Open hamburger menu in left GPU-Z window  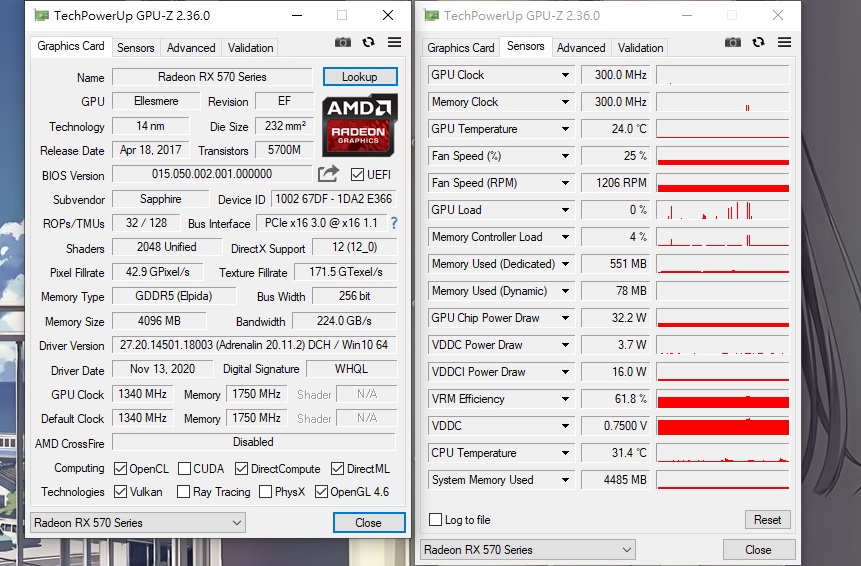coord(394,42)
